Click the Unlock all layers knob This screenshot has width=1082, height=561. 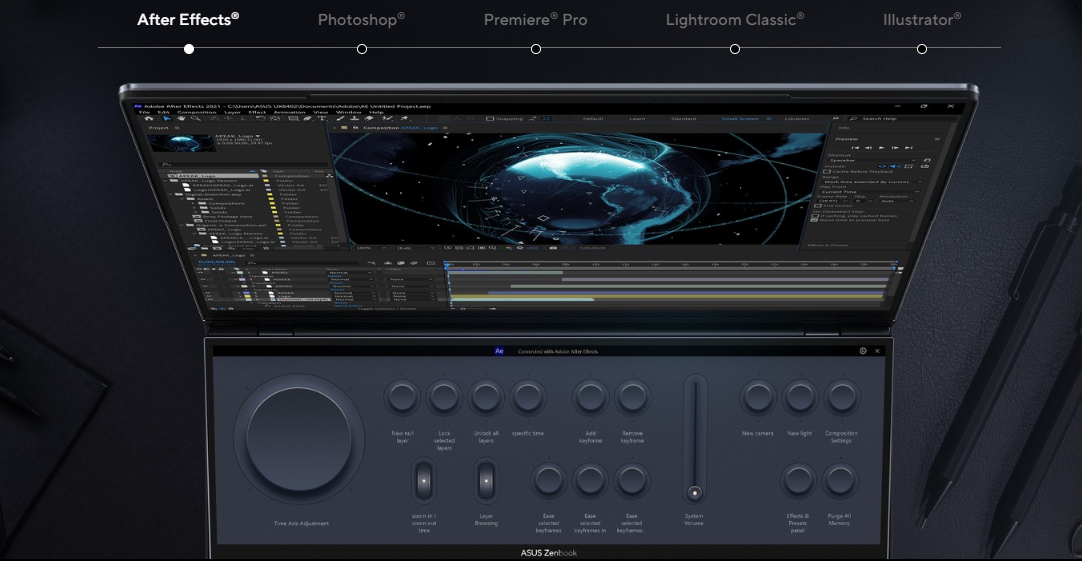(x=486, y=397)
